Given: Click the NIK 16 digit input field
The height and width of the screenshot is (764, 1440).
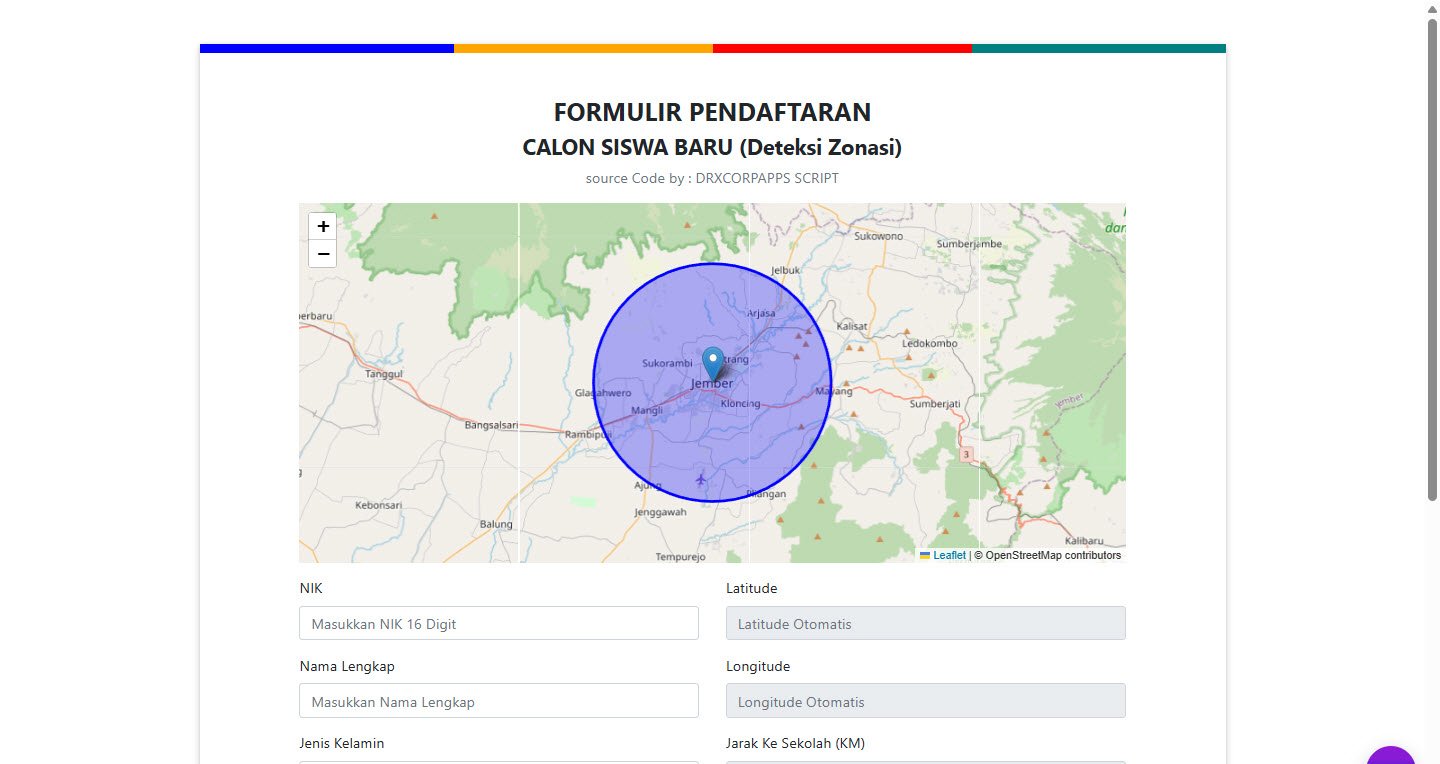Looking at the screenshot, I should coord(498,623).
